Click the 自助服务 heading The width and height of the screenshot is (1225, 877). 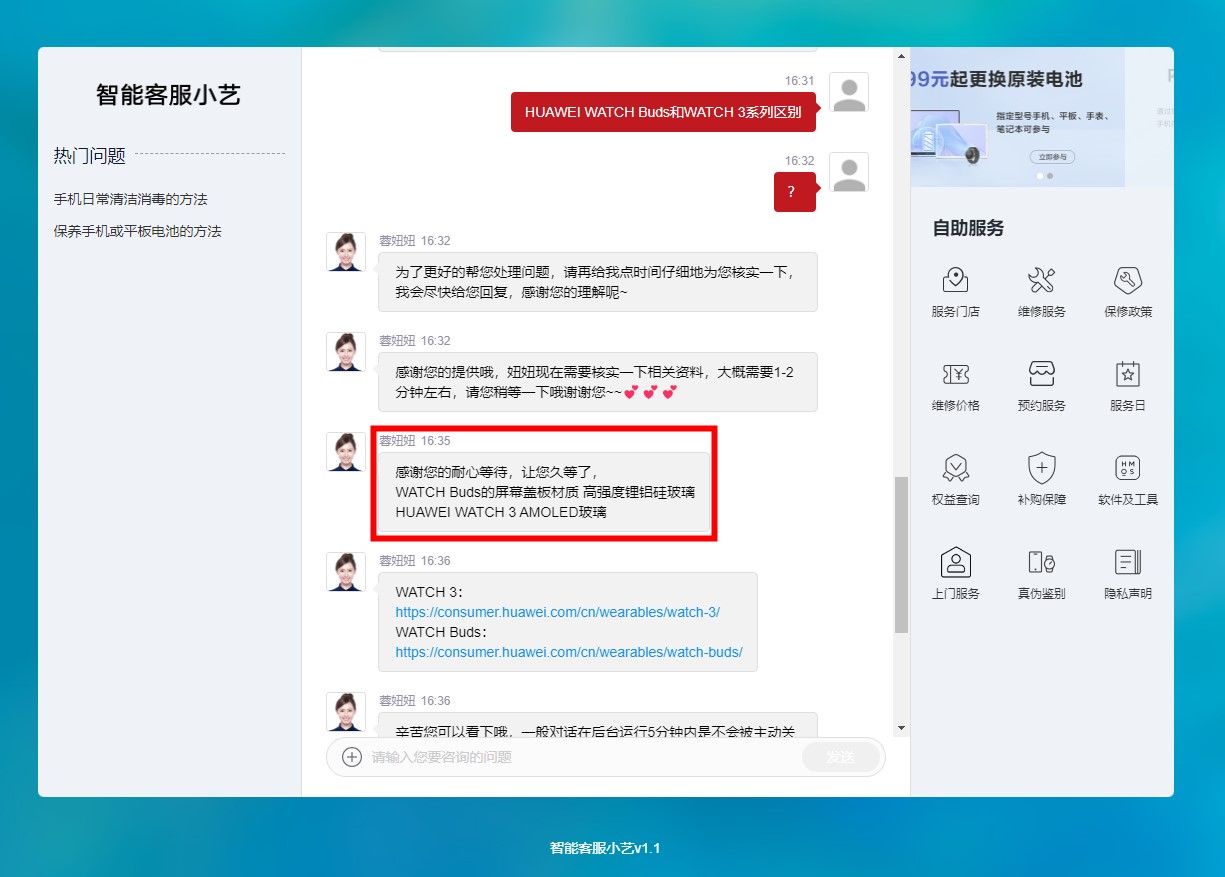(968, 228)
